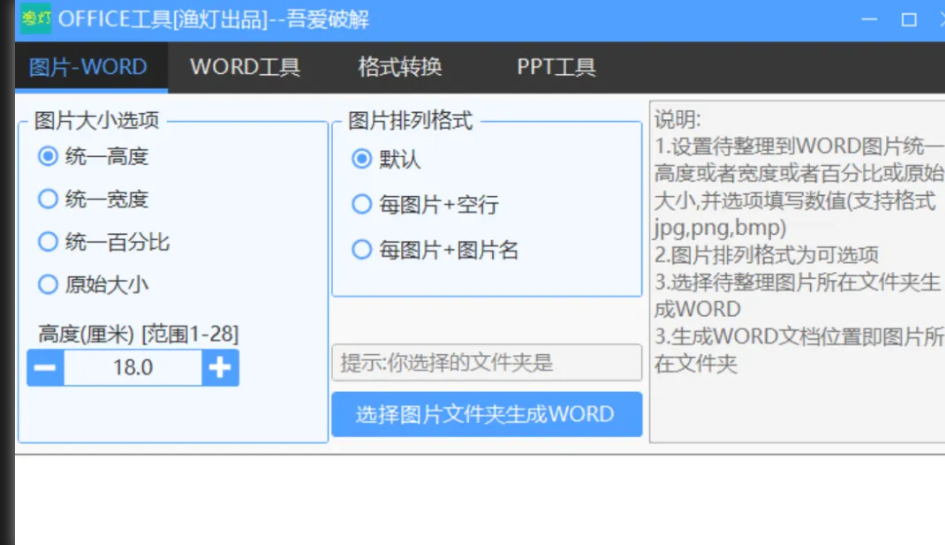This screenshot has height=545, width=945.
Task: Decrease height with the minus button
Action: point(45,367)
